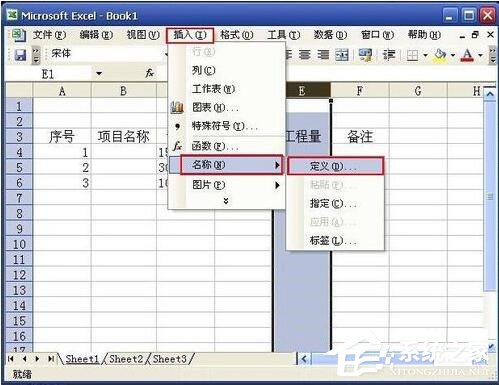Click previous sheet navigation arrow

point(24,359)
